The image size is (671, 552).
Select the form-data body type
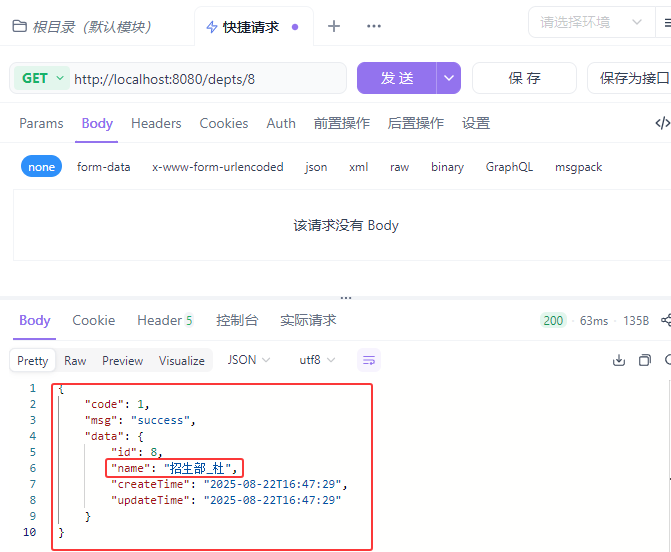click(103, 167)
